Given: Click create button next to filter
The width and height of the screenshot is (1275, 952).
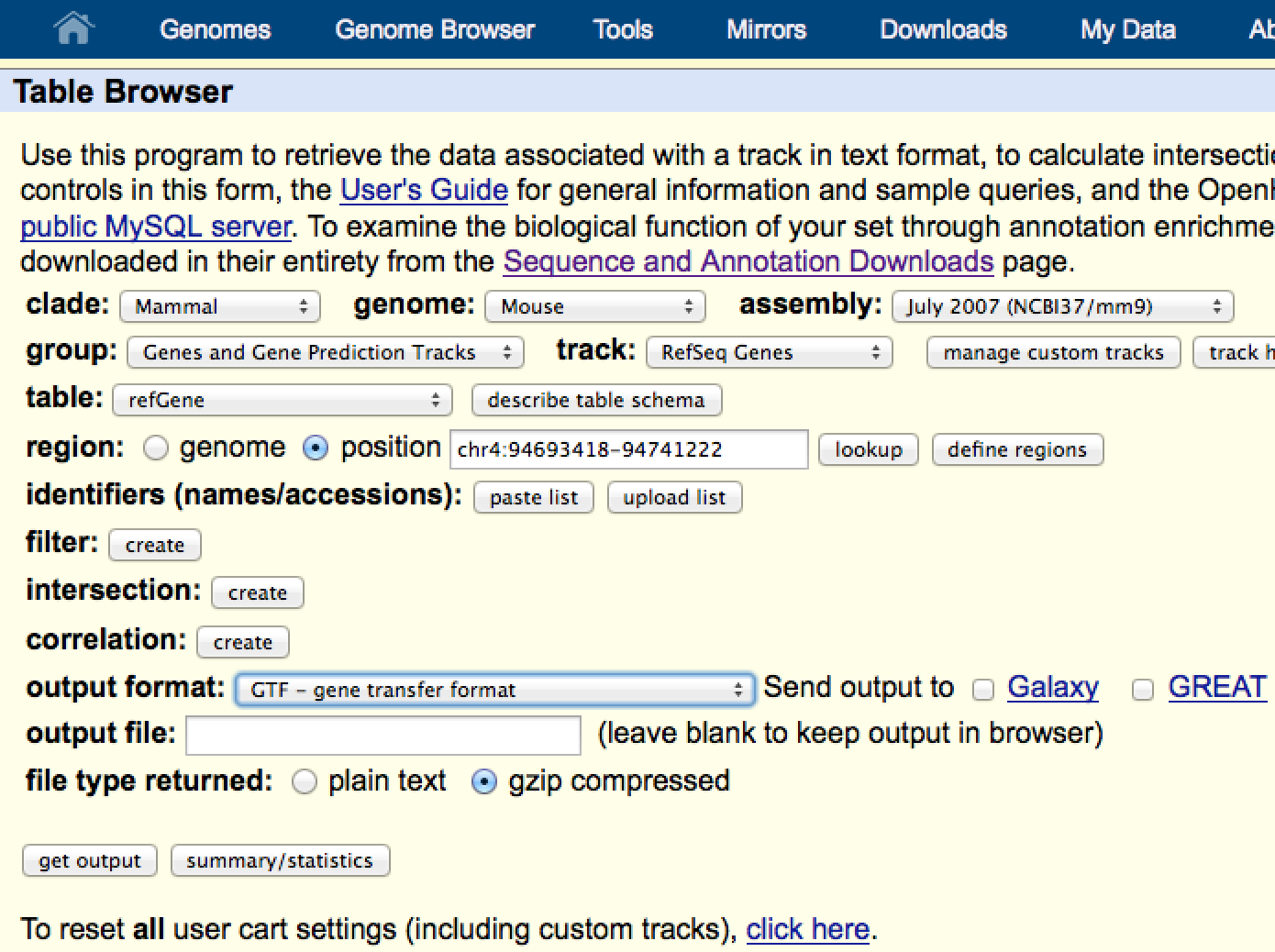Looking at the screenshot, I should point(155,545).
